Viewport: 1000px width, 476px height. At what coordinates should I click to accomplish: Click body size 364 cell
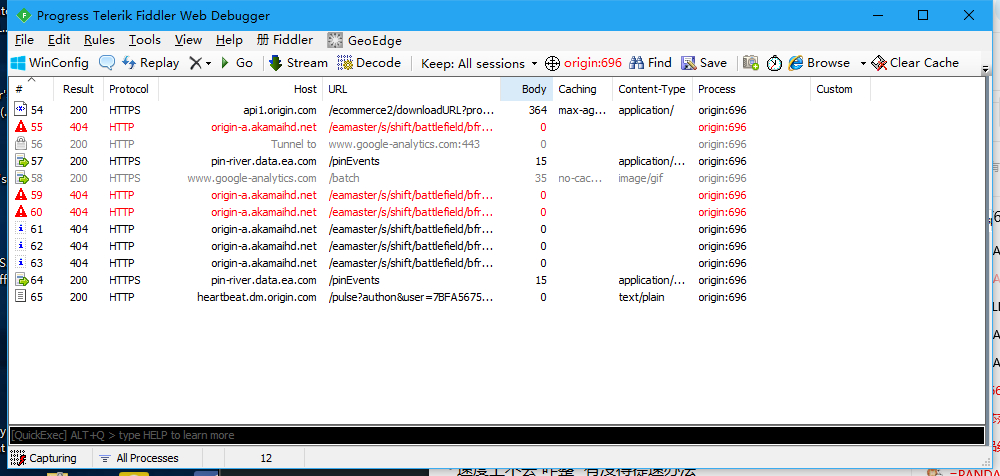pos(538,110)
